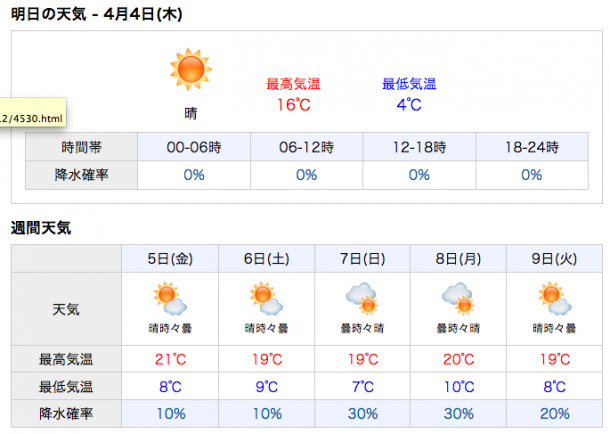Click the cloudy-sunny icon for 8日(月)
The height and width of the screenshot is (434, 610).
pyautogui.click(x=458, y=298)
